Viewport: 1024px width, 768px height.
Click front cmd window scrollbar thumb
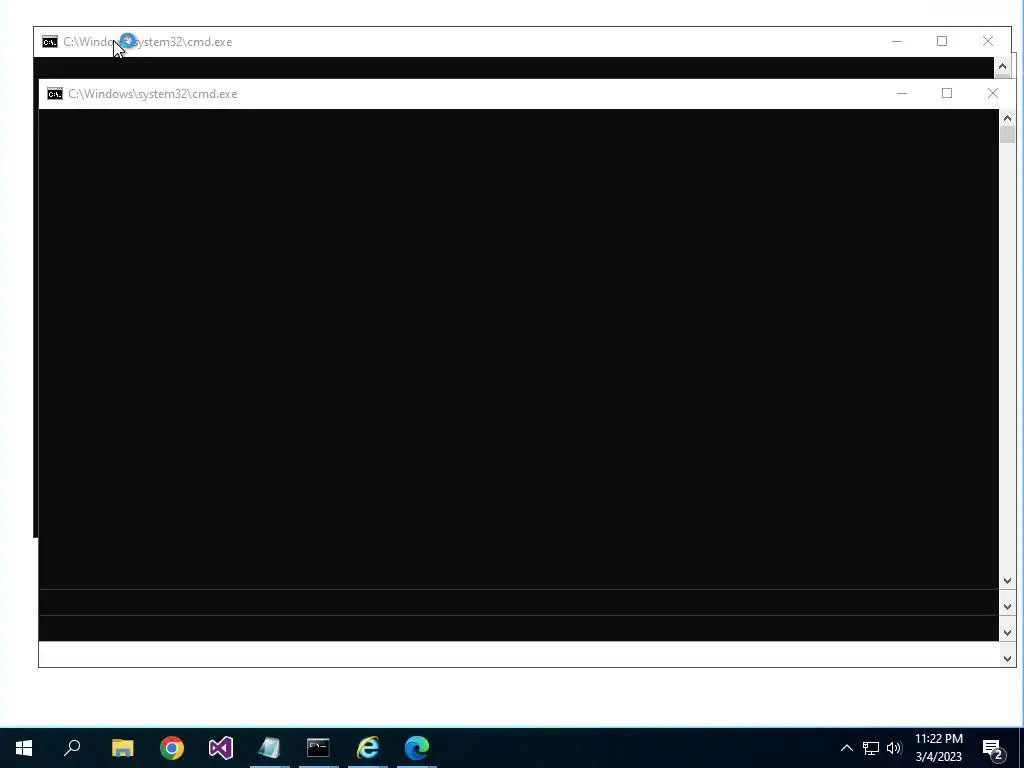click(x=1007, y=135)
